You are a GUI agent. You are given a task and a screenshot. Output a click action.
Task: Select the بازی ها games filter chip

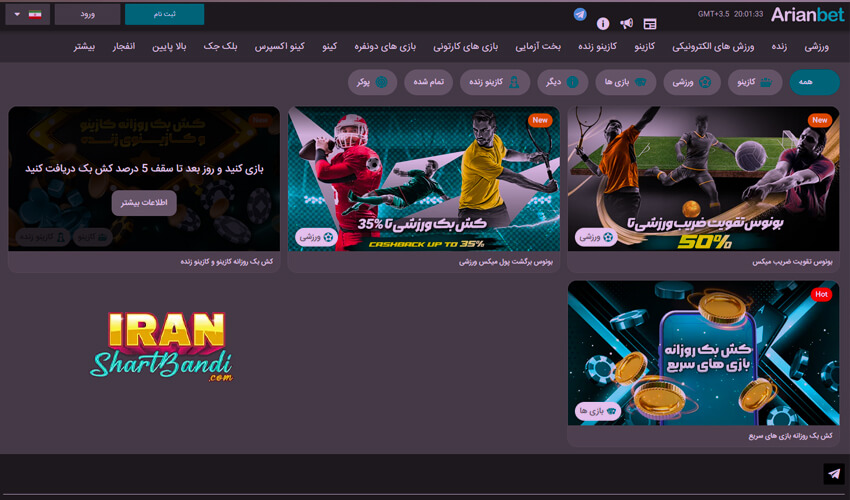[x=626, y=82]
